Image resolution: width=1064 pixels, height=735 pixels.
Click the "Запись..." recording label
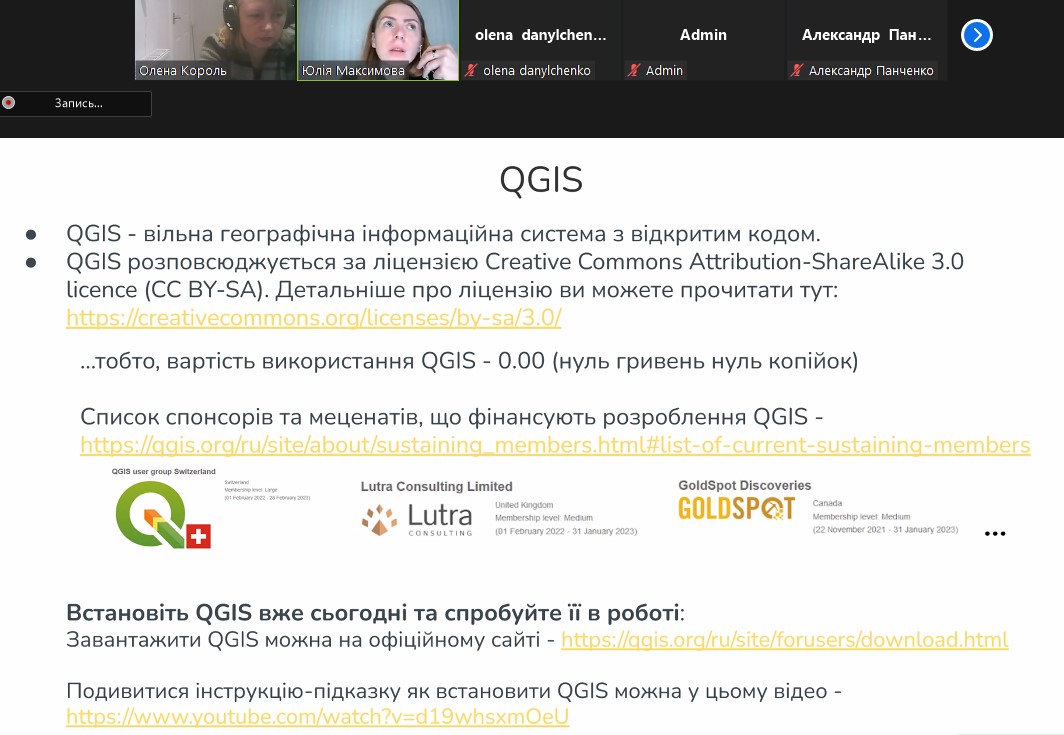[78, 103]
